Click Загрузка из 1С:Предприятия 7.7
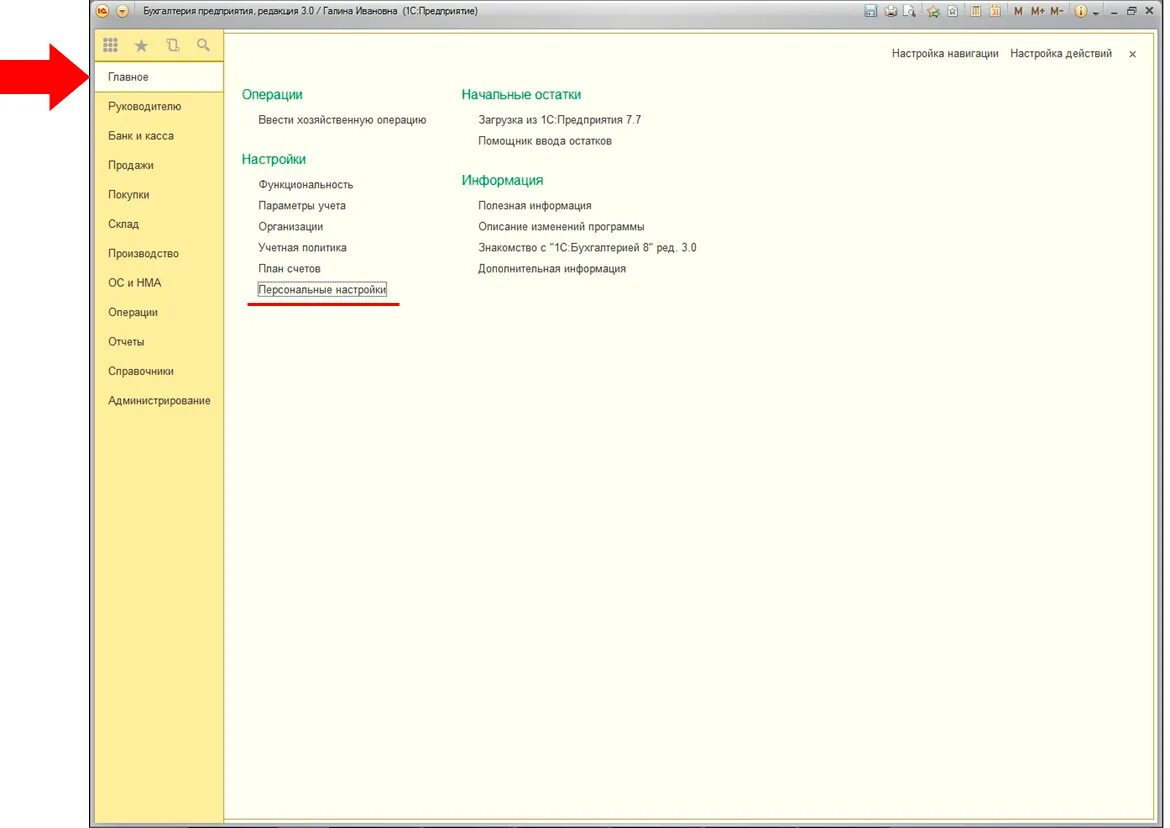The image size is (1170, 828). click(560, 120)
